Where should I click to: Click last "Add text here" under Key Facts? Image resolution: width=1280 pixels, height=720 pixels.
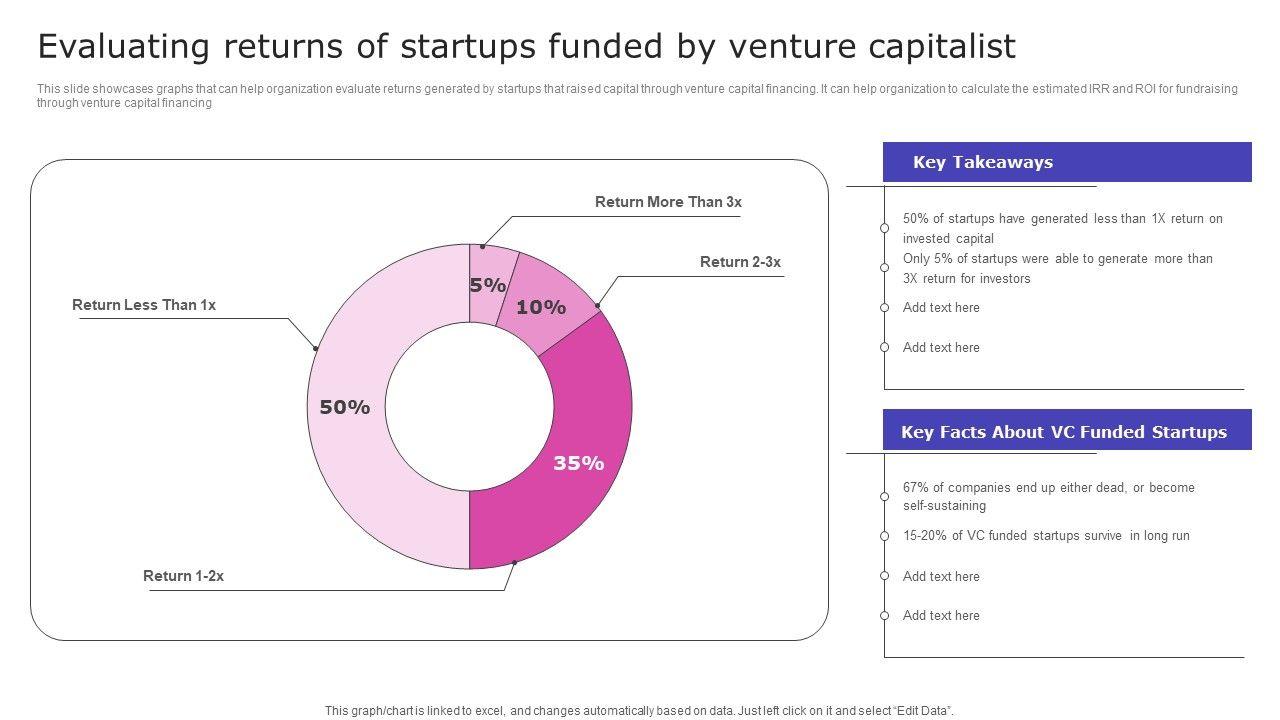tap(941, 616)
